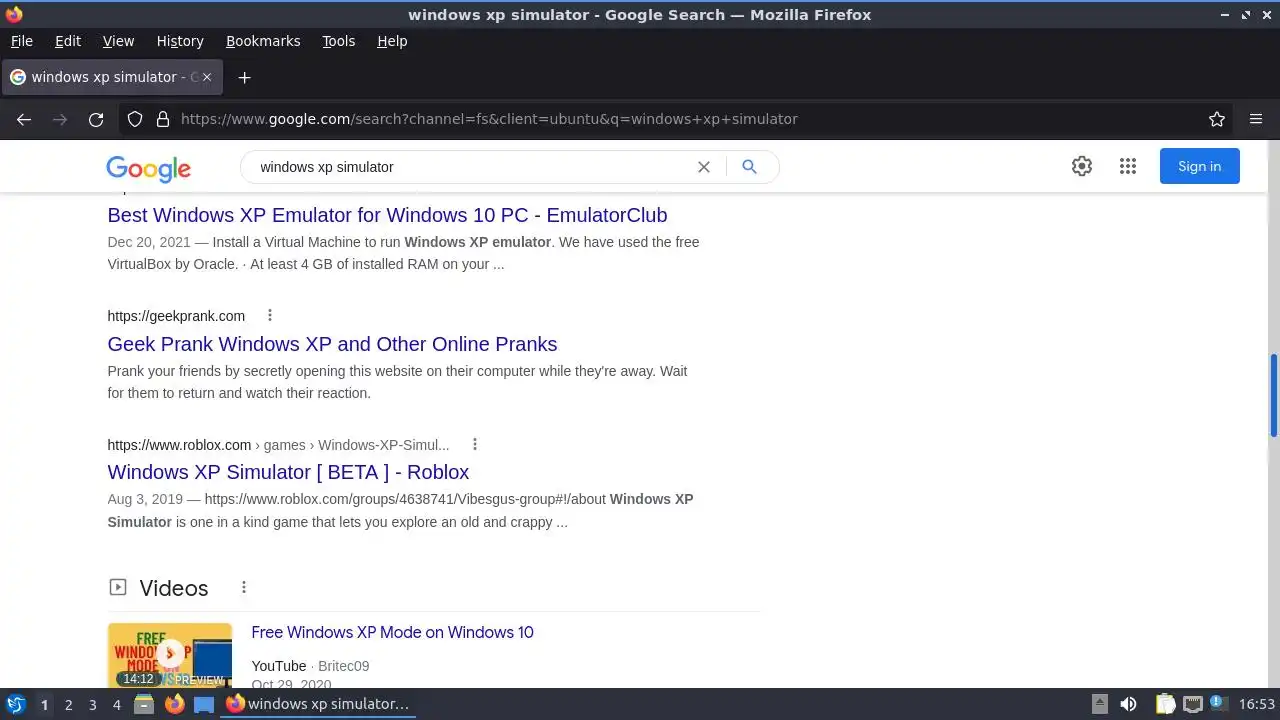
Task: Open more options for Videos section
Action: pyautogui.click(x=243, y=587)
